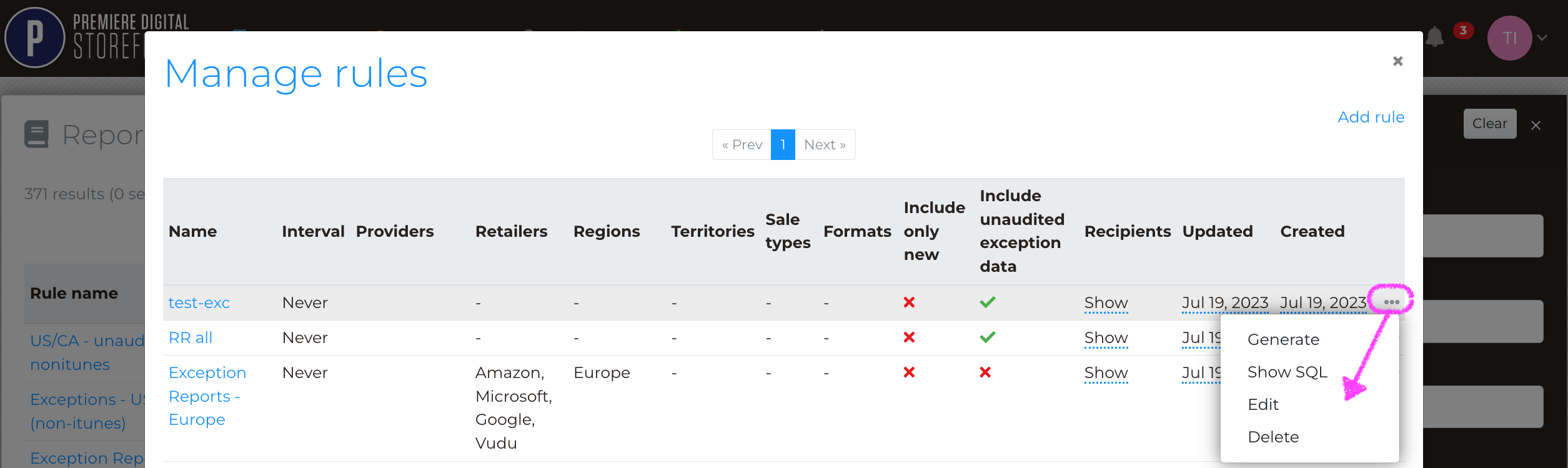The image size is (1568, 468).
Task: Click Europe row's Include only new X
Action: coord(909,372)
